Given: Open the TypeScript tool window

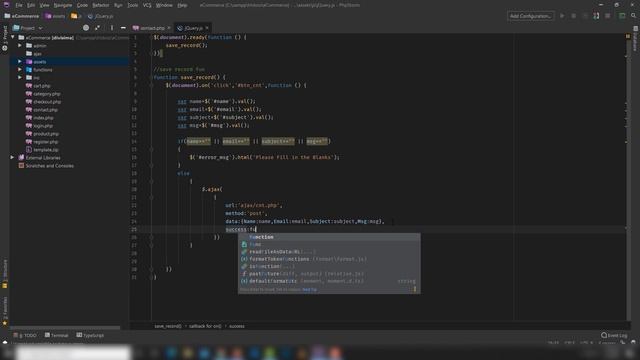Looking at the screenshot, I should (90, 335).
